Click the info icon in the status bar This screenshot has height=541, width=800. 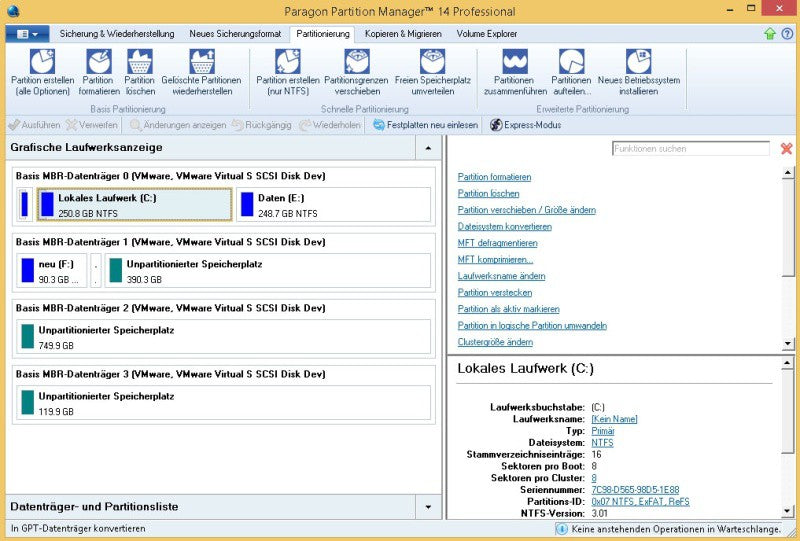click(561, 529)
